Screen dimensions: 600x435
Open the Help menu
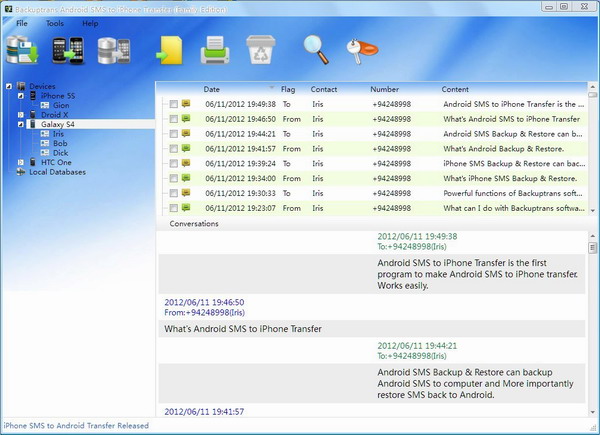coord(90,23)
